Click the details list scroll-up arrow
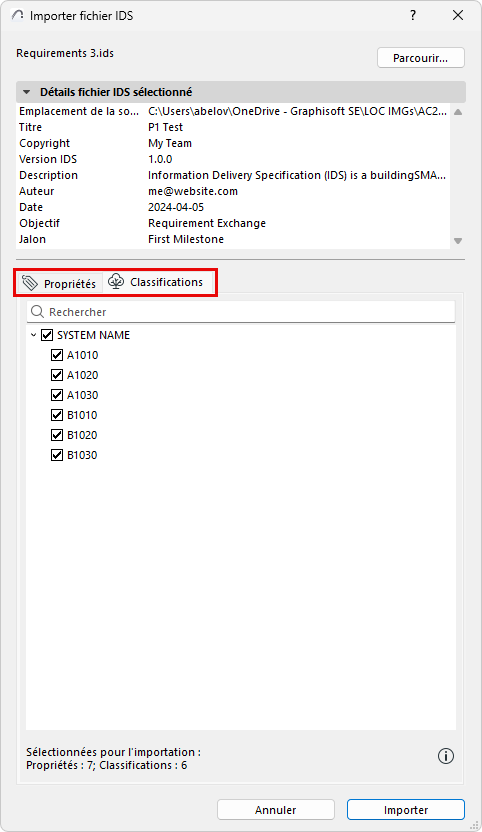482x832 pixels. [458, 112]
